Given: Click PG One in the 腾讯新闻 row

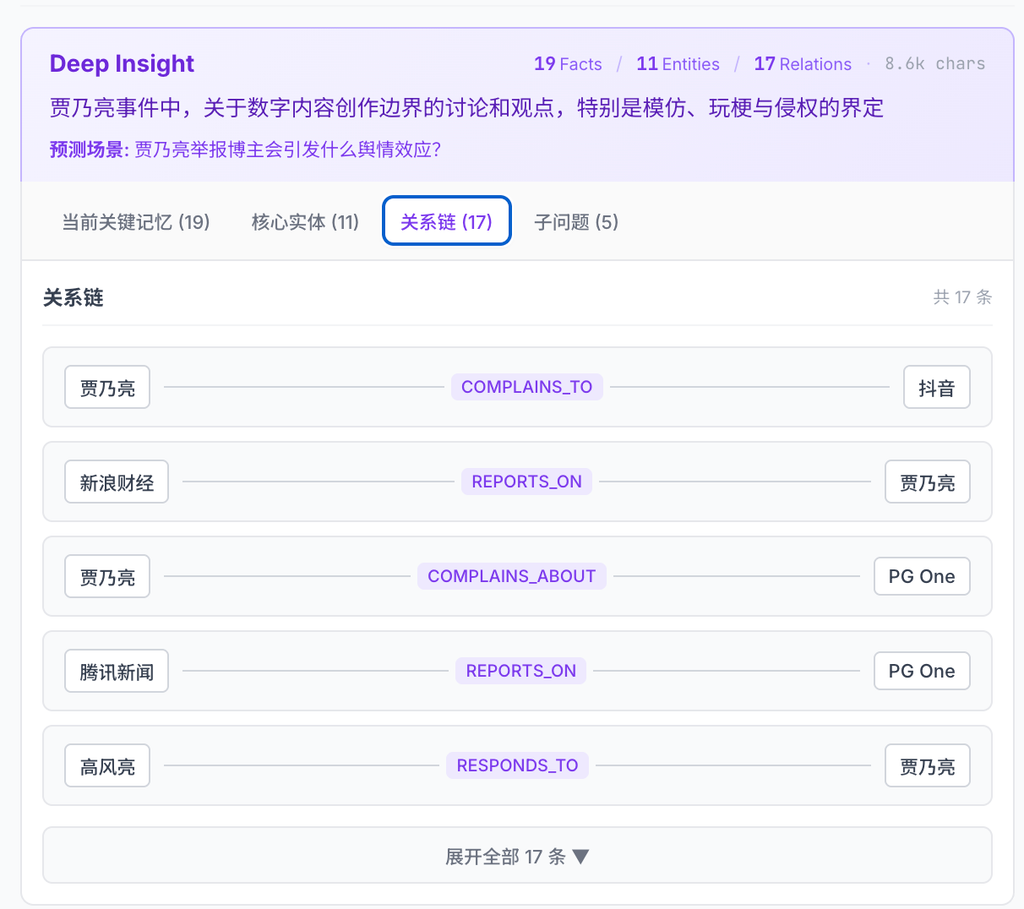Looking at the screenshot, I should click(x=921, y=671).
